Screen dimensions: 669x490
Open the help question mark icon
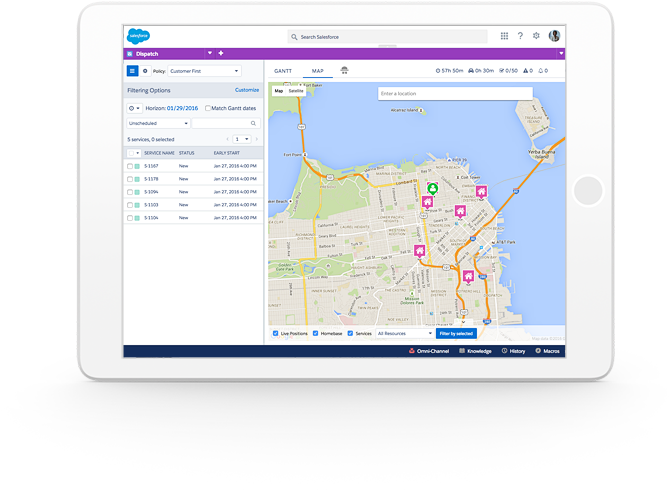520,36
